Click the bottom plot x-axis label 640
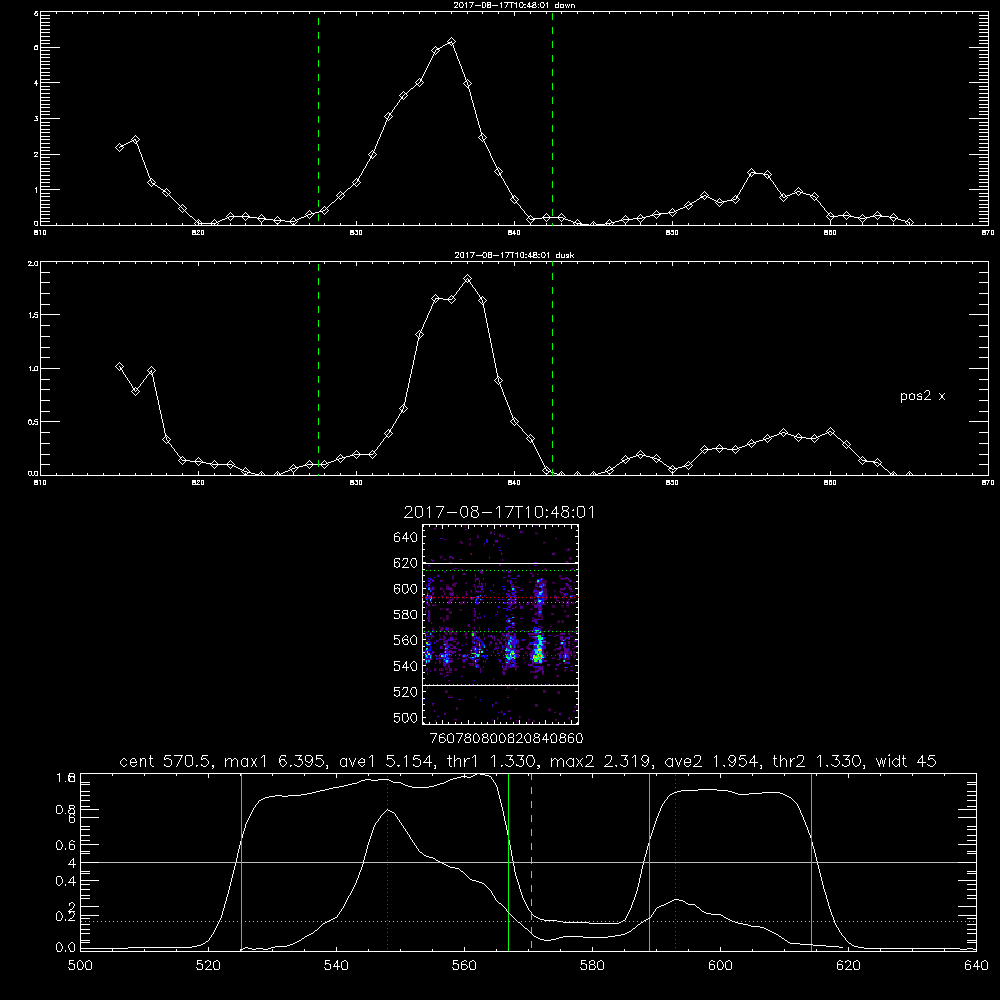1000x1000 pixels. pos(976,966)
